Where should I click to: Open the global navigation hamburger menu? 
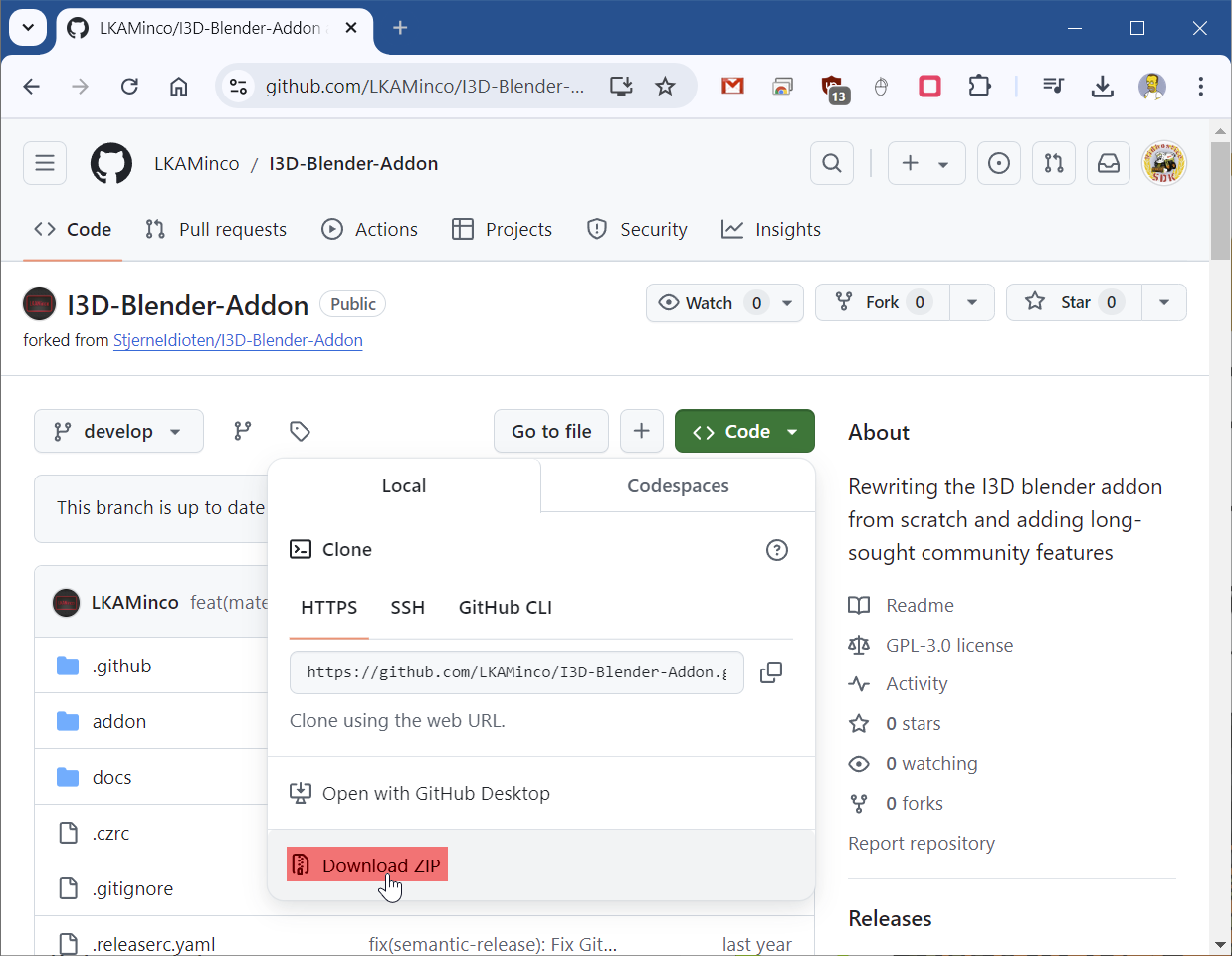(x=45, y=163)
